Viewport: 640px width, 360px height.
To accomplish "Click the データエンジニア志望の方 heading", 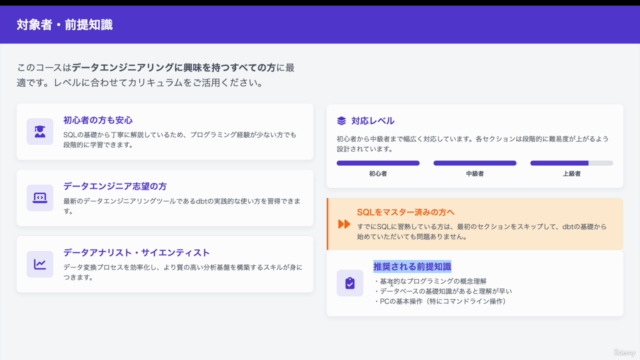I will pyautogui.click(x=115, y=186).
